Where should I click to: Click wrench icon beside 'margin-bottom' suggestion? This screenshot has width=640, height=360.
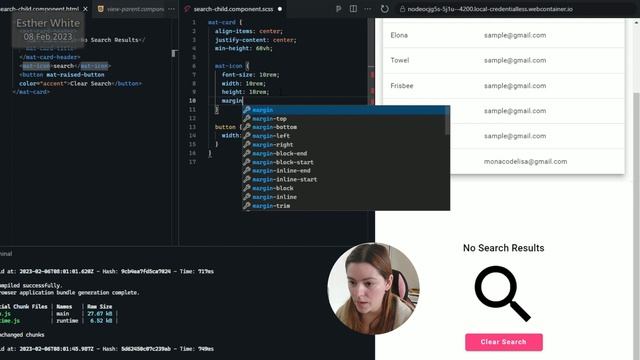point(247,127)
